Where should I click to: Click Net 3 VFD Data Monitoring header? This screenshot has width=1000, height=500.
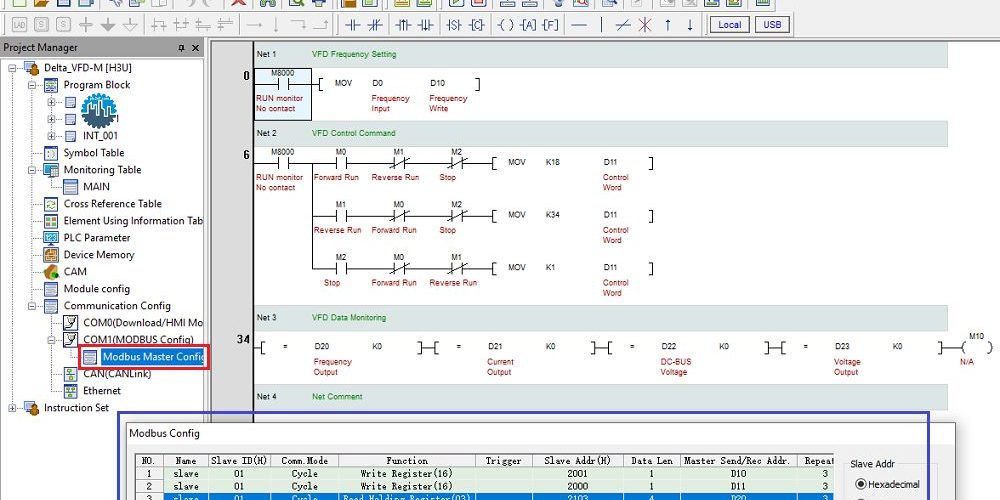[601, 318]
